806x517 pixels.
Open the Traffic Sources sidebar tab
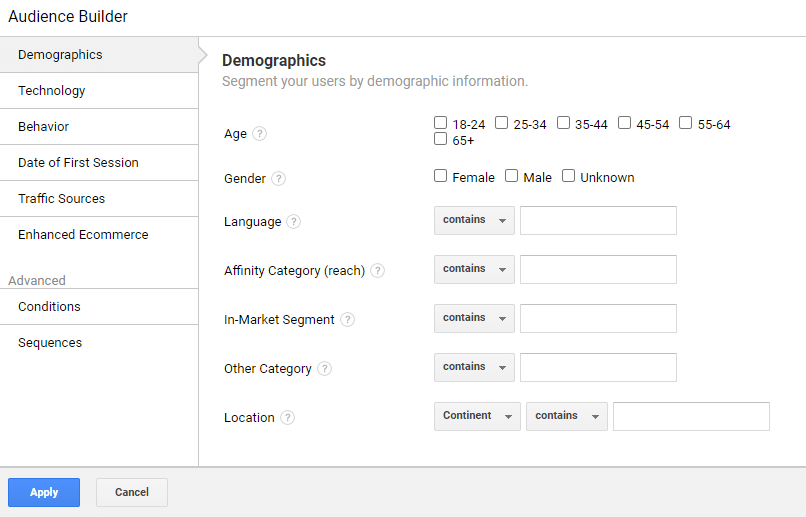(x=99, y=198)
